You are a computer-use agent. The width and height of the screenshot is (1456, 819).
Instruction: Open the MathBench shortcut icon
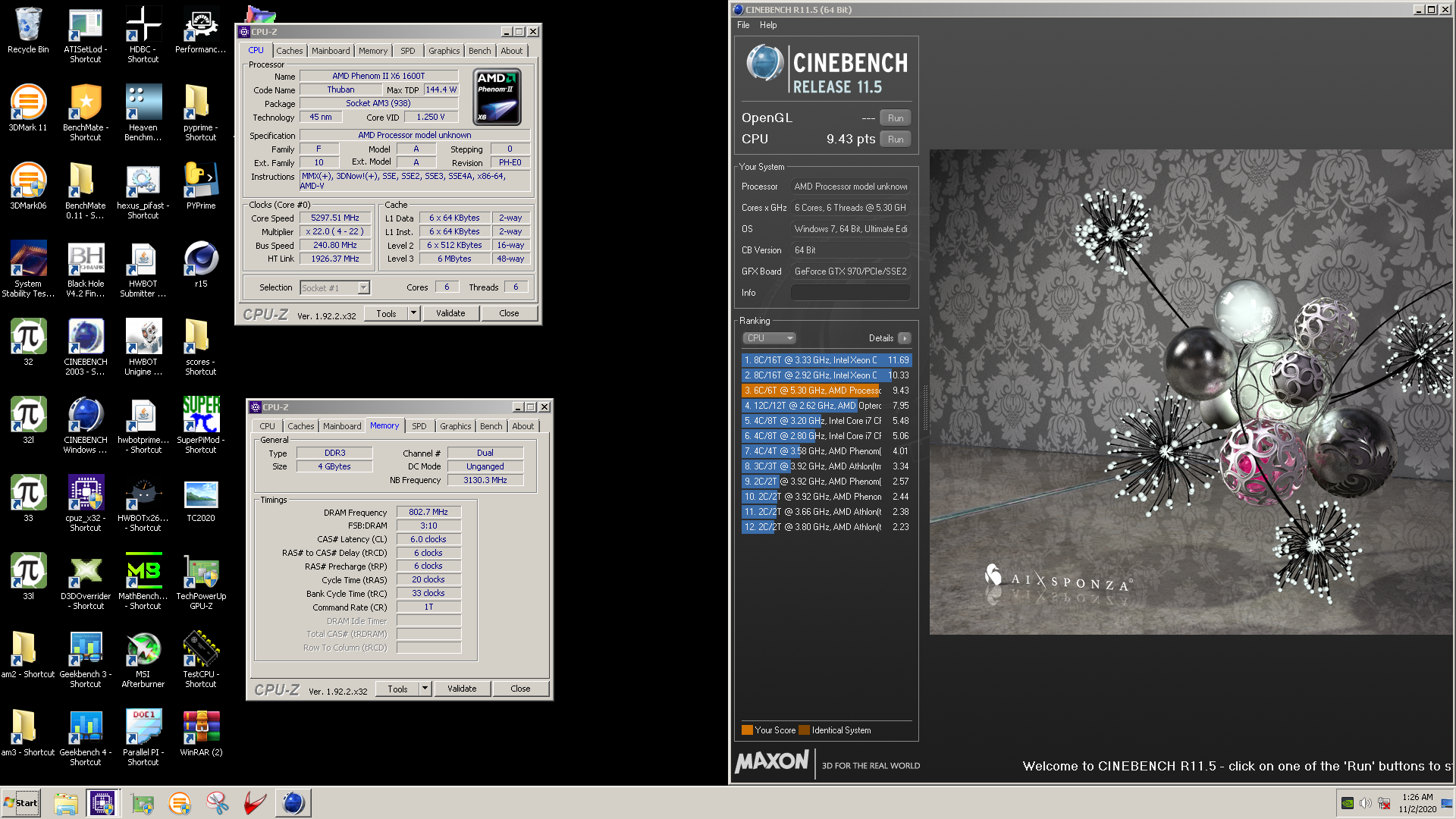click(x=143, y=582)
